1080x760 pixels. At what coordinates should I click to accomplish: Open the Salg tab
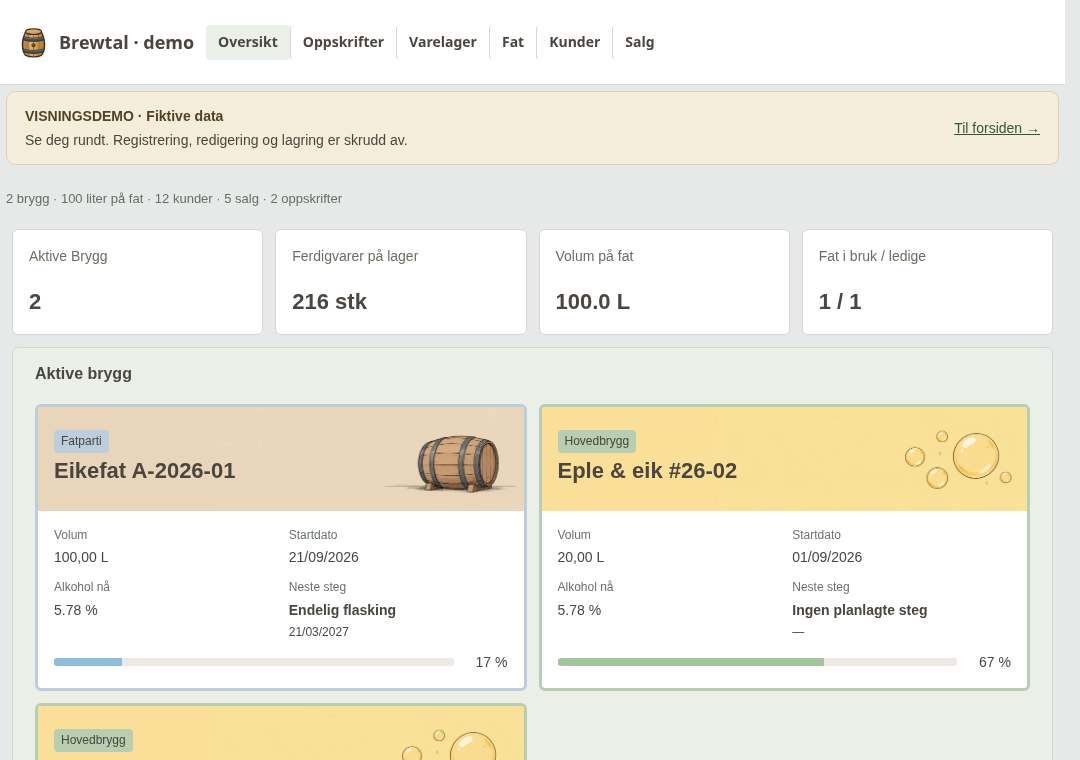pos(639,42)
